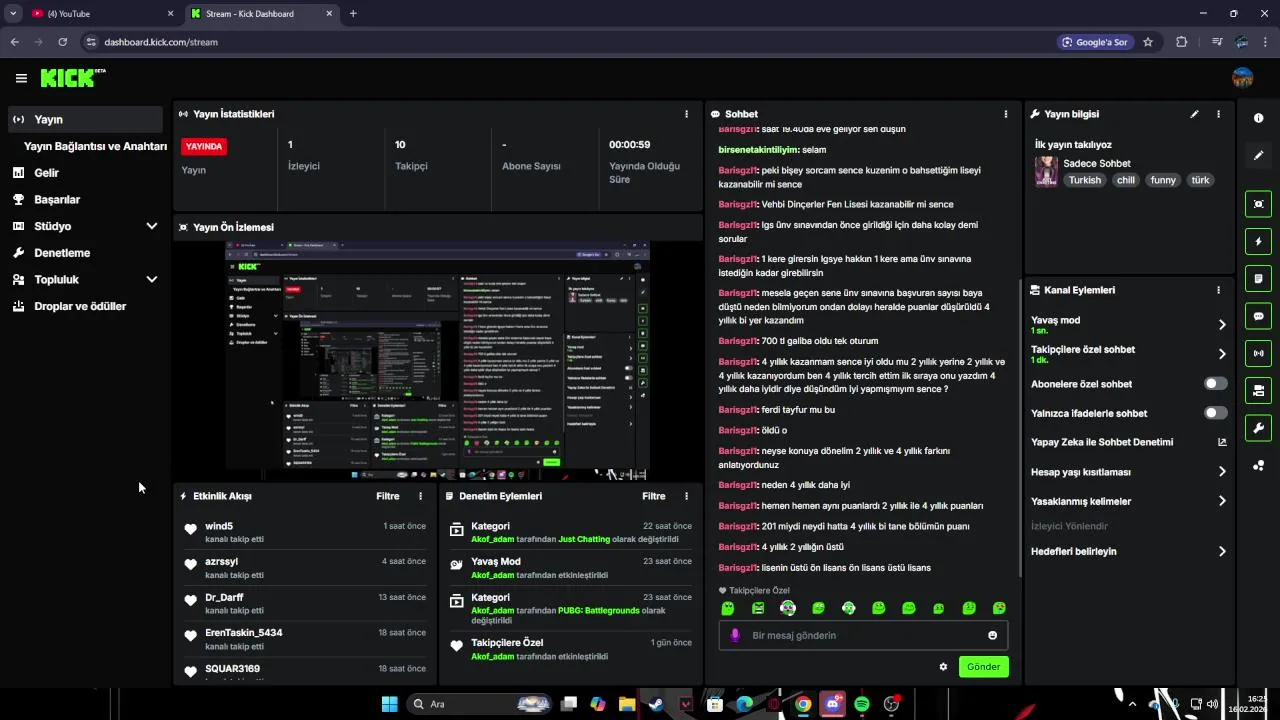Screen dimensions: 1280x720
Task: Open Sohbet panel three-dot options
Action: (x=1006, y=114)
